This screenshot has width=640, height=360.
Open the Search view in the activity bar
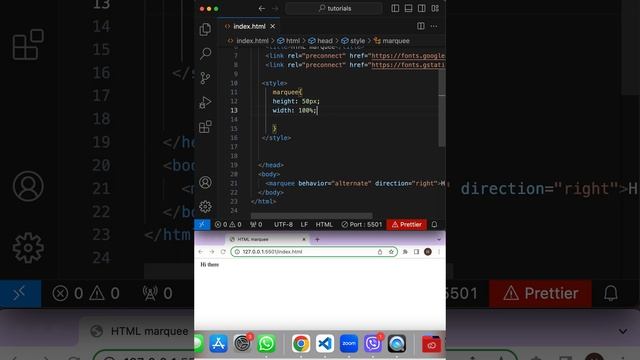point(205,53)
